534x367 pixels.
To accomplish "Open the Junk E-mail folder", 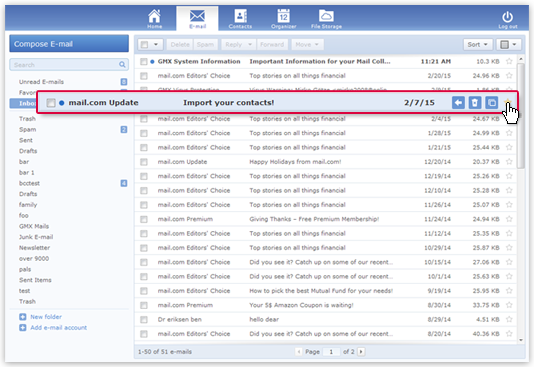I will (36, 237).
